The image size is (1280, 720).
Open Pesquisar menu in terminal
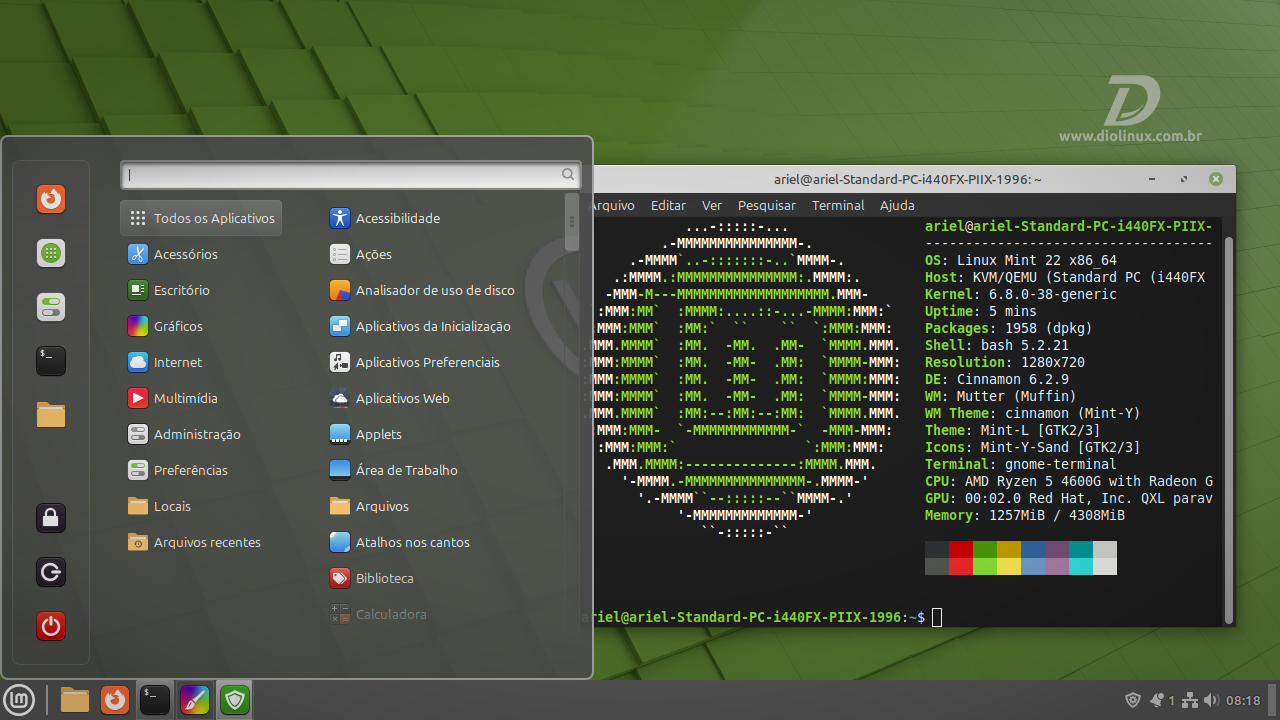pyautogui.click(x=767, y=205)
